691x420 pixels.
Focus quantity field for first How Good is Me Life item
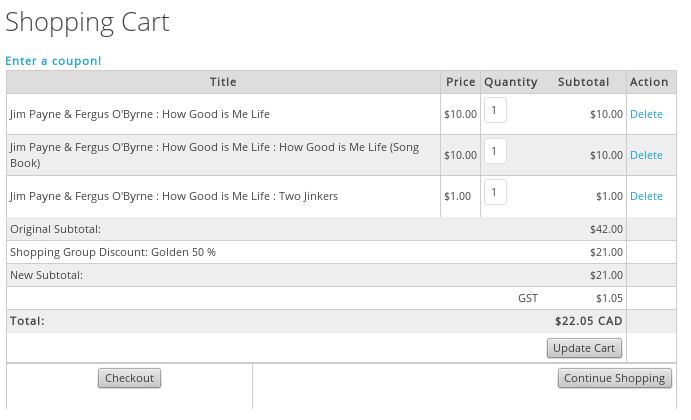(495, 110)
